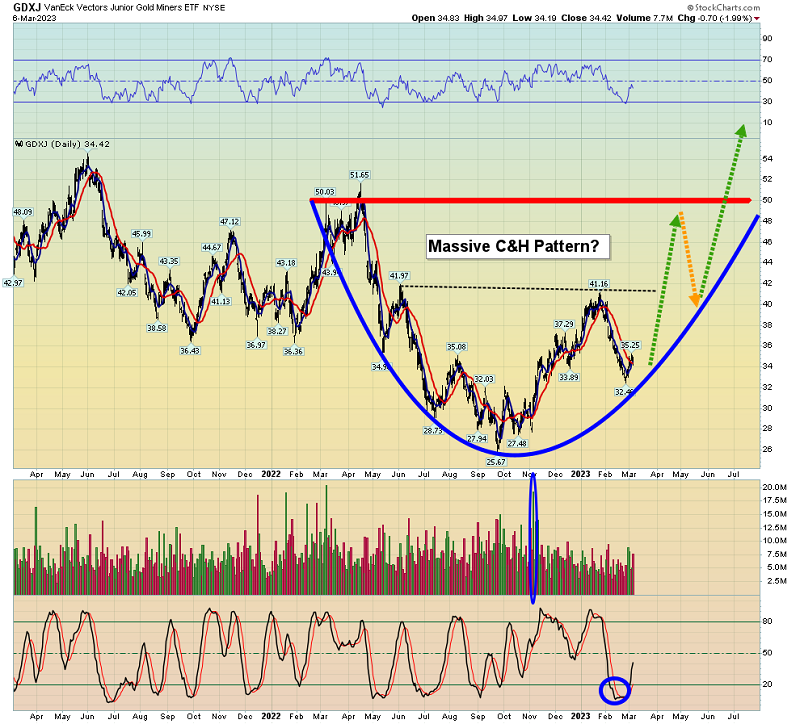Click the 80 tick on stochastics axis

pos(768,621)
